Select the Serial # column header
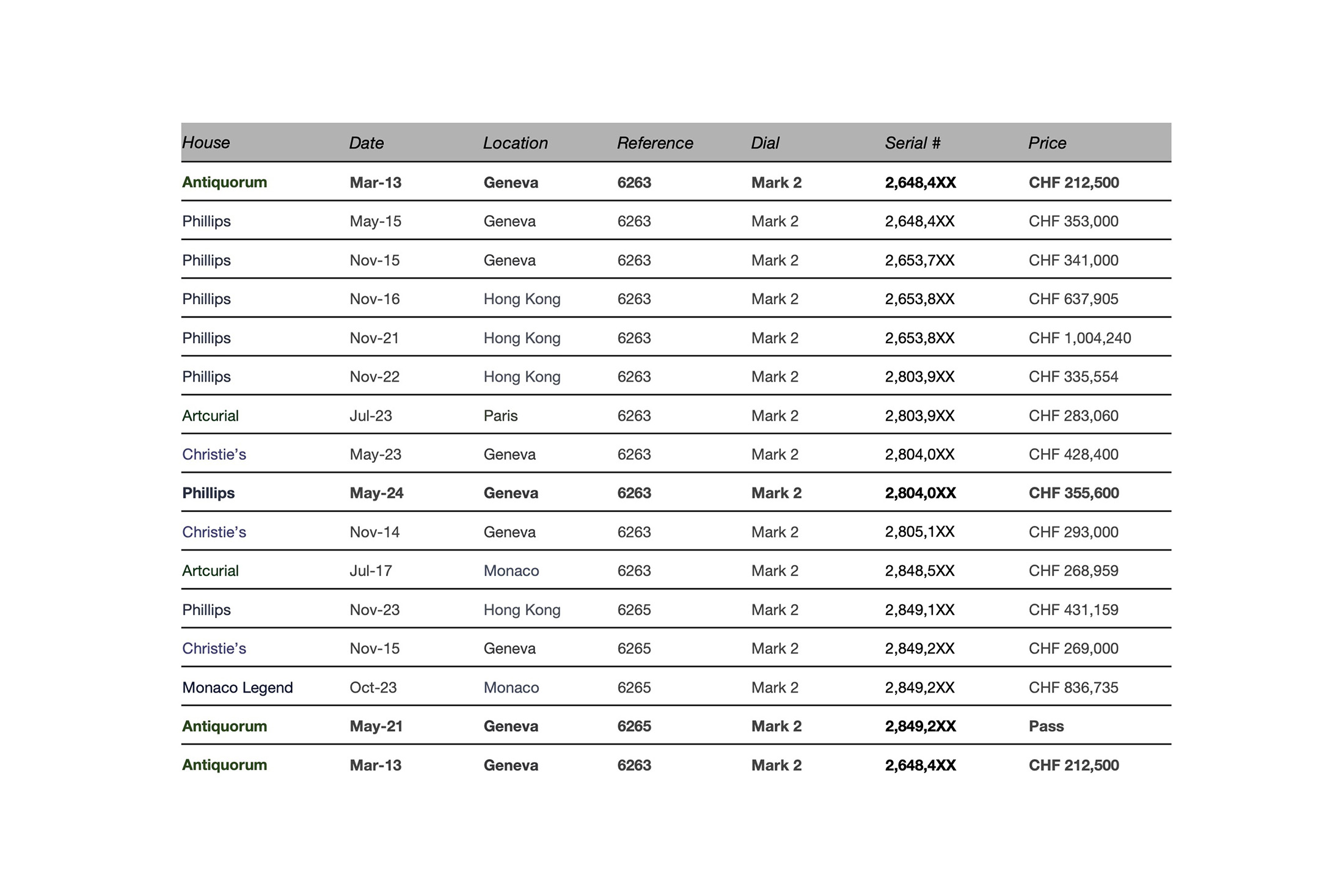Screen dimensions: 1344x896 [913, 143]
